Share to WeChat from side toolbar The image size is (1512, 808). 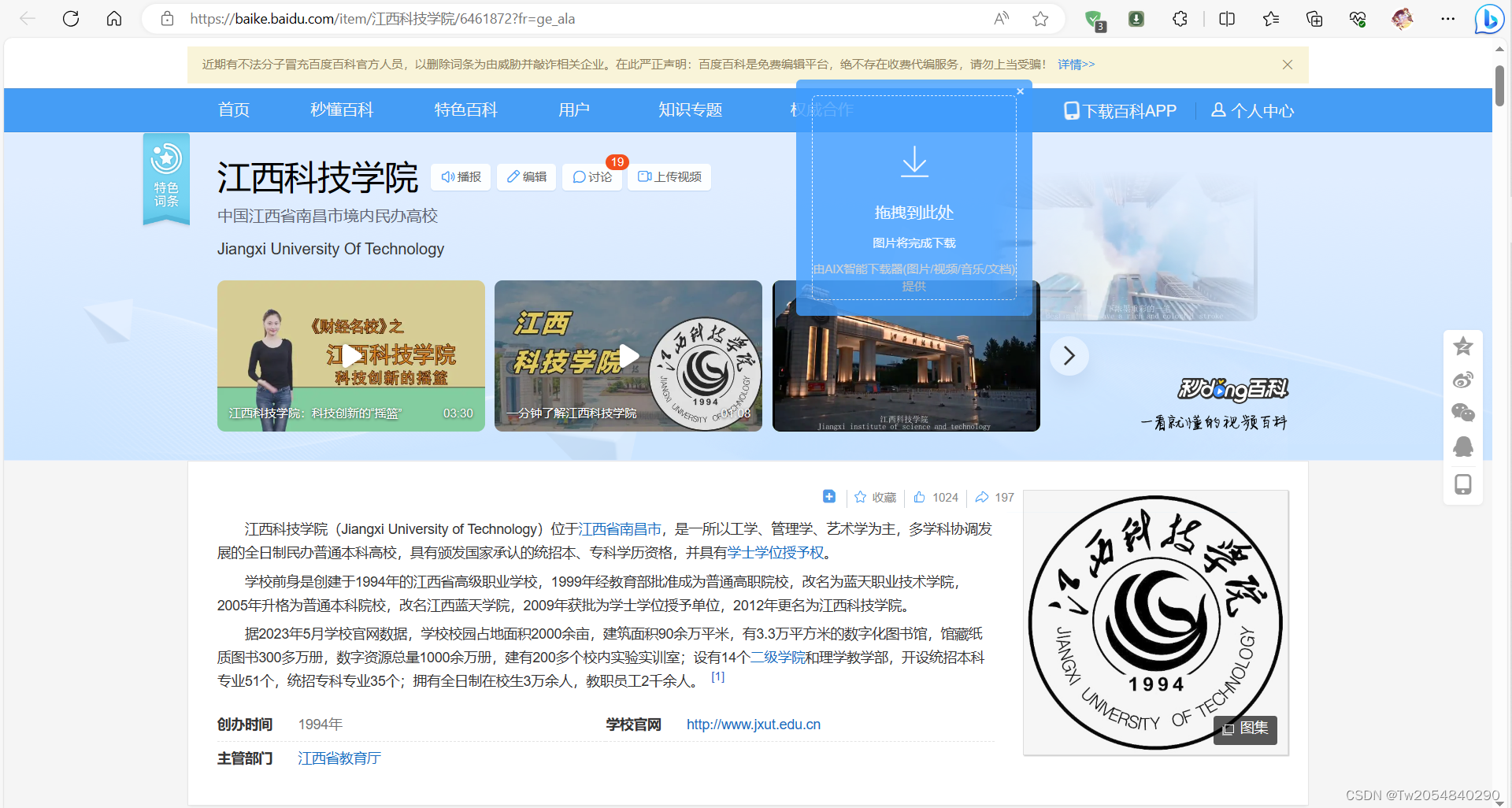click(1463, 413)
